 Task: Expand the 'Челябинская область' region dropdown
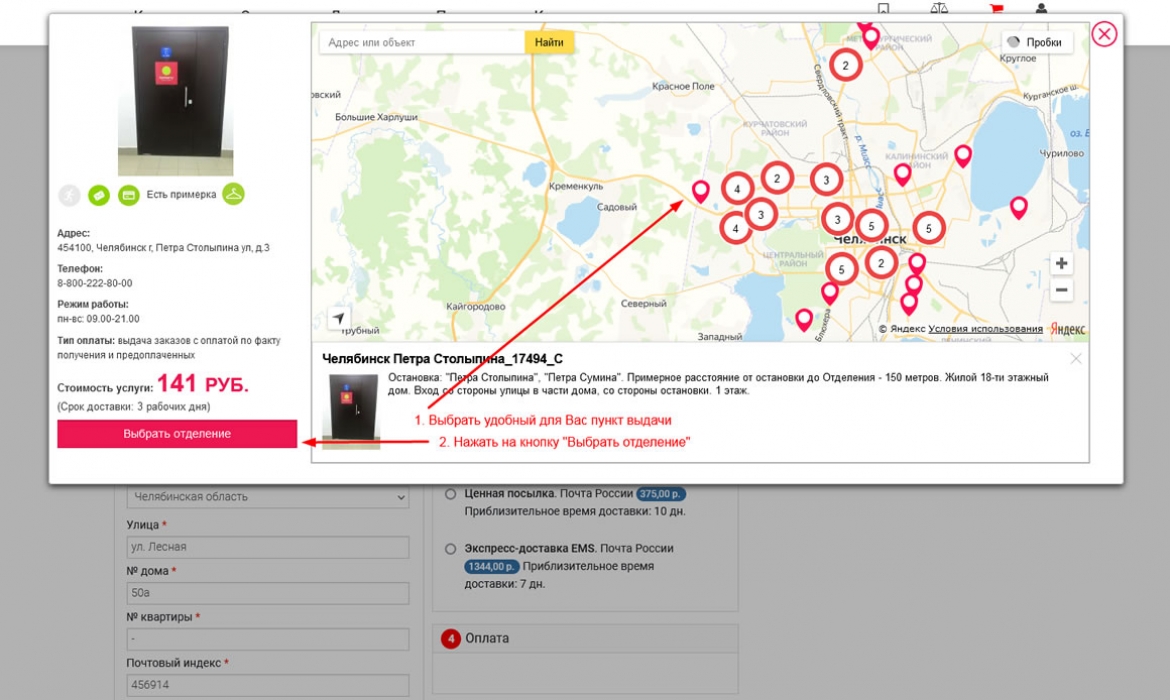pyautogui.click(x=268, y=497)
